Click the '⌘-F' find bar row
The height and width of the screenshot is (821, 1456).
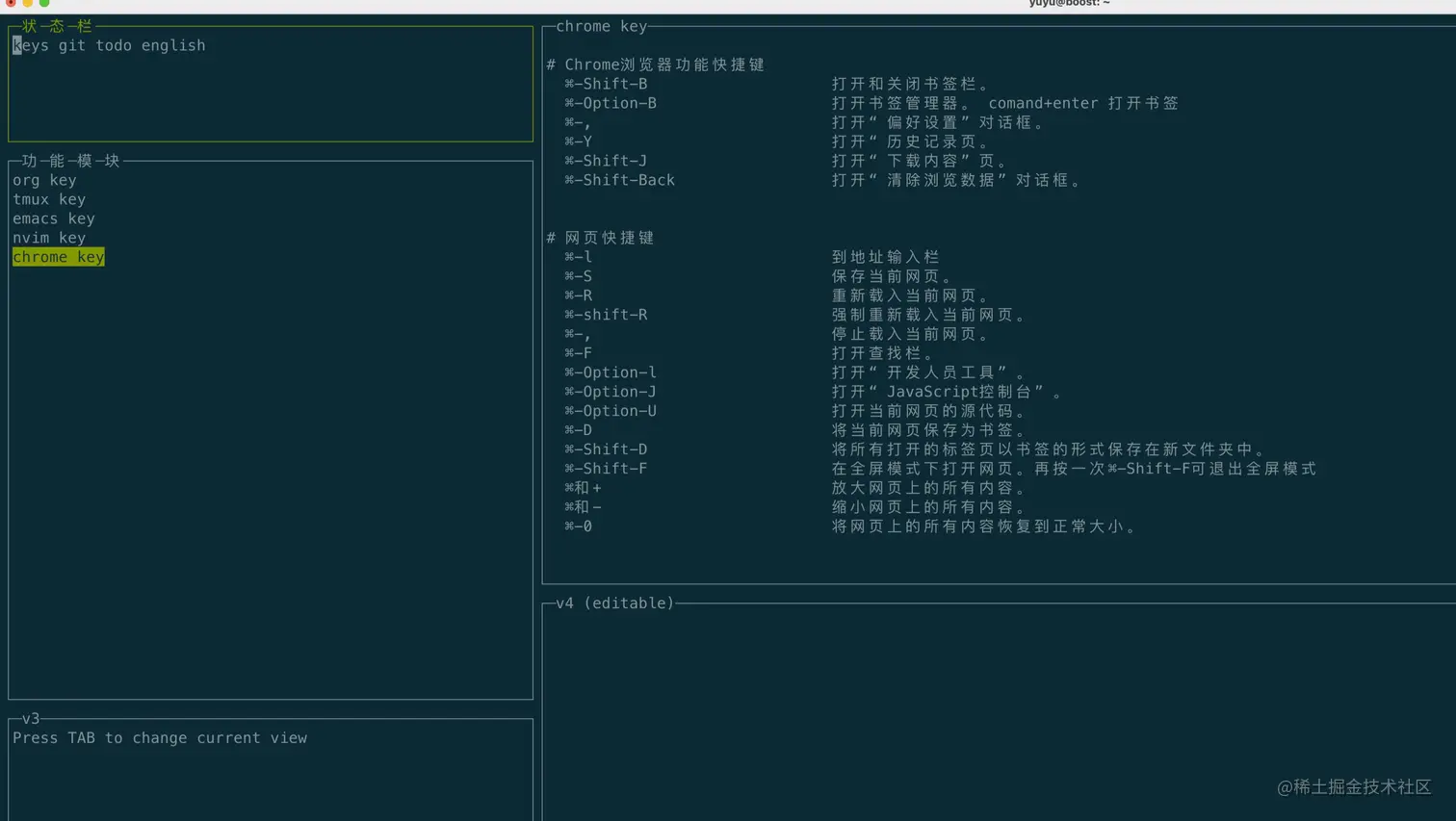point(749,353)
